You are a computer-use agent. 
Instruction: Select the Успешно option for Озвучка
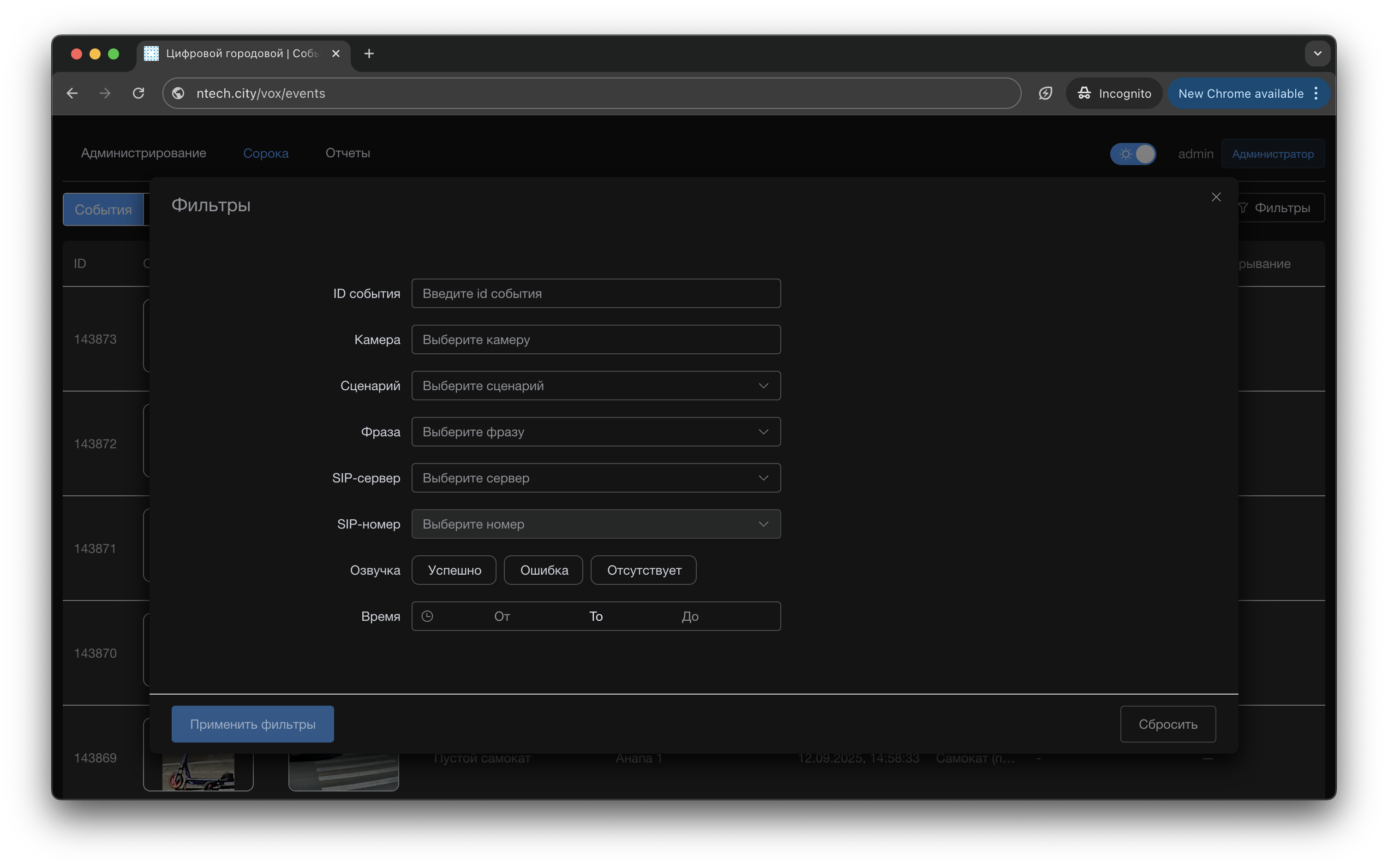click(x=454, y=570)
